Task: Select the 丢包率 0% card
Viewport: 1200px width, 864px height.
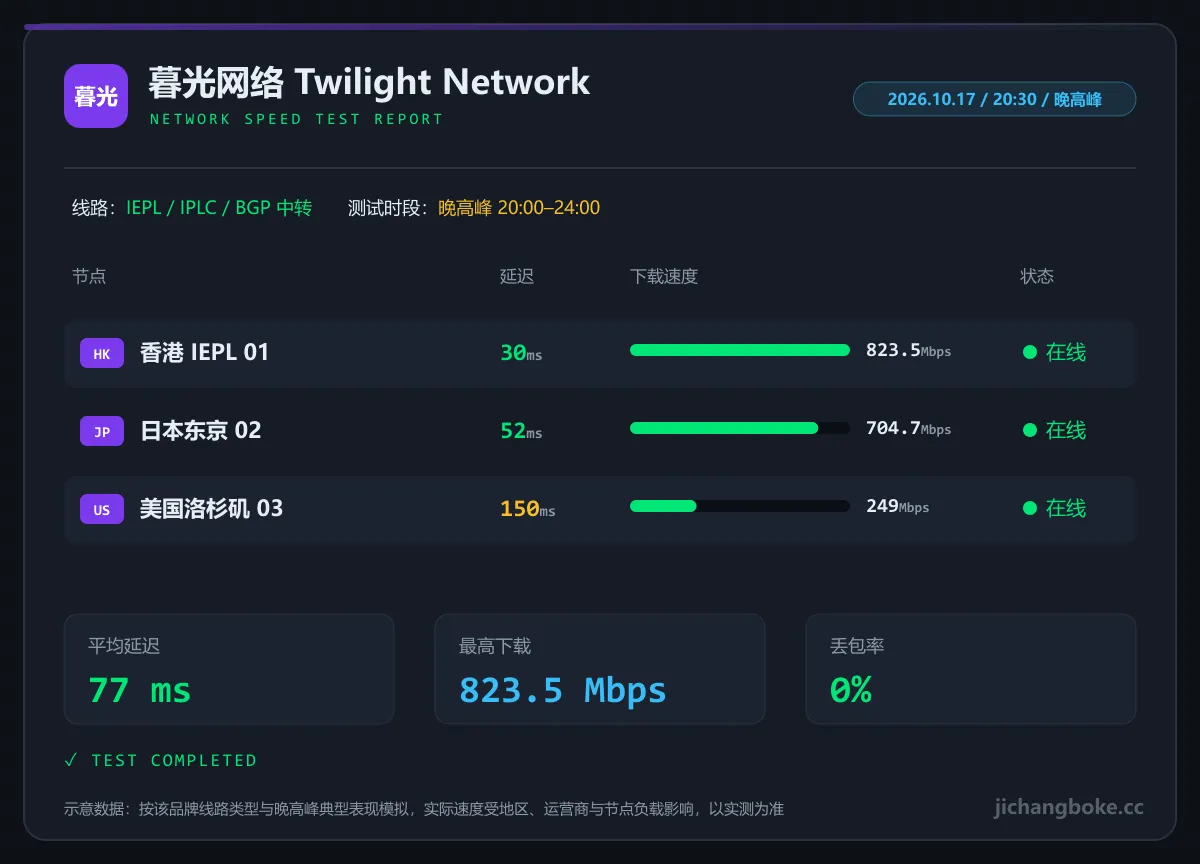Action: point(971,669)
